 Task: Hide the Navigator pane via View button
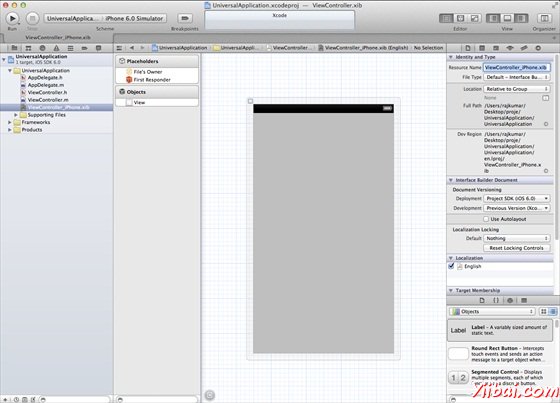pos(493,18)
